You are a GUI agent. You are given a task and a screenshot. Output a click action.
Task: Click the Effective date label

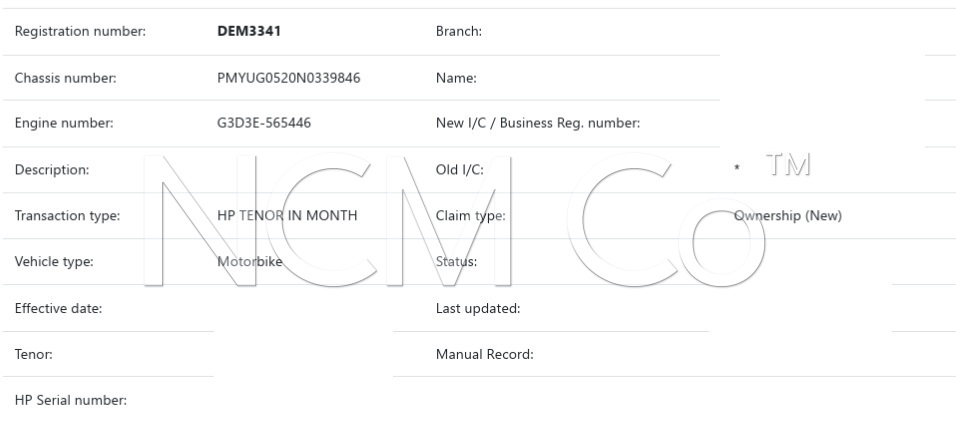click(58, 308)
